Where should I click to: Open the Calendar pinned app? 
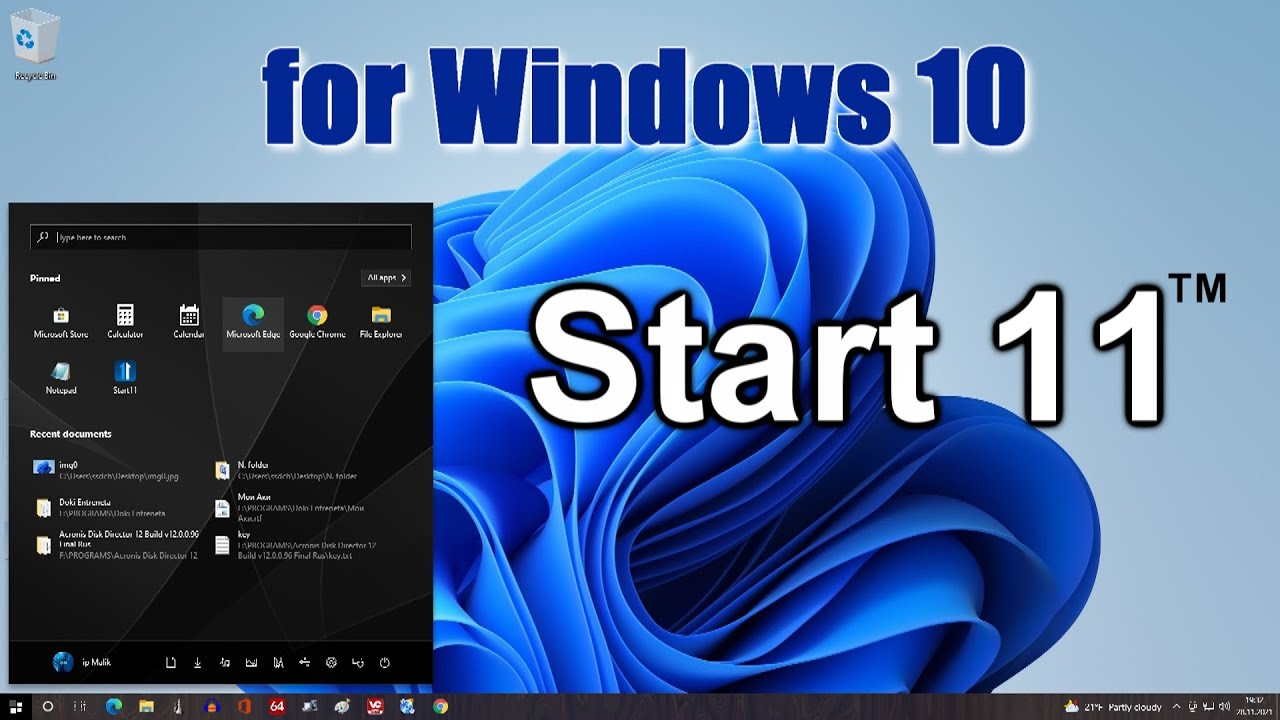[x=188, y=322]
